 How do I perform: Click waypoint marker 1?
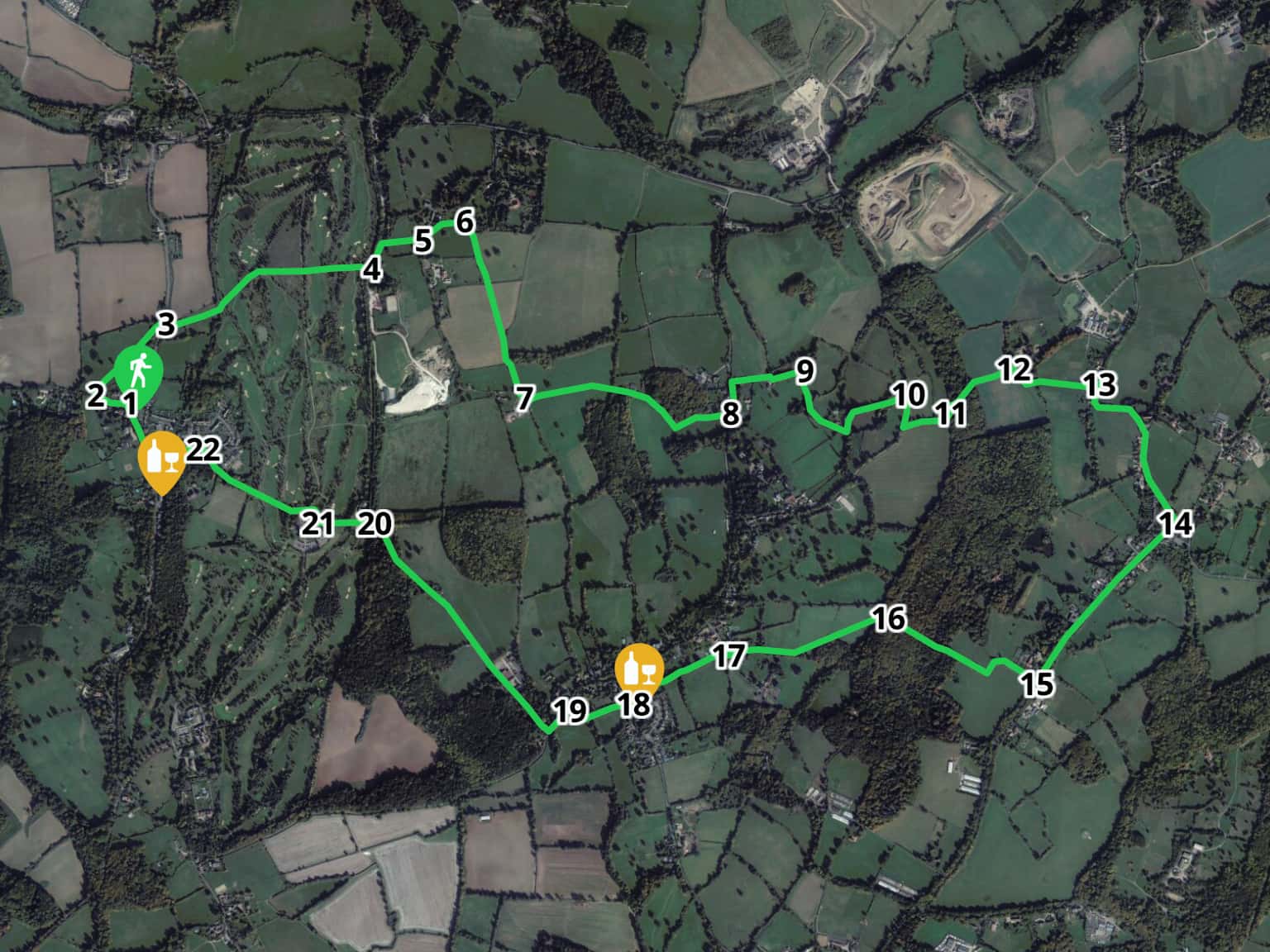pos(130,404)
